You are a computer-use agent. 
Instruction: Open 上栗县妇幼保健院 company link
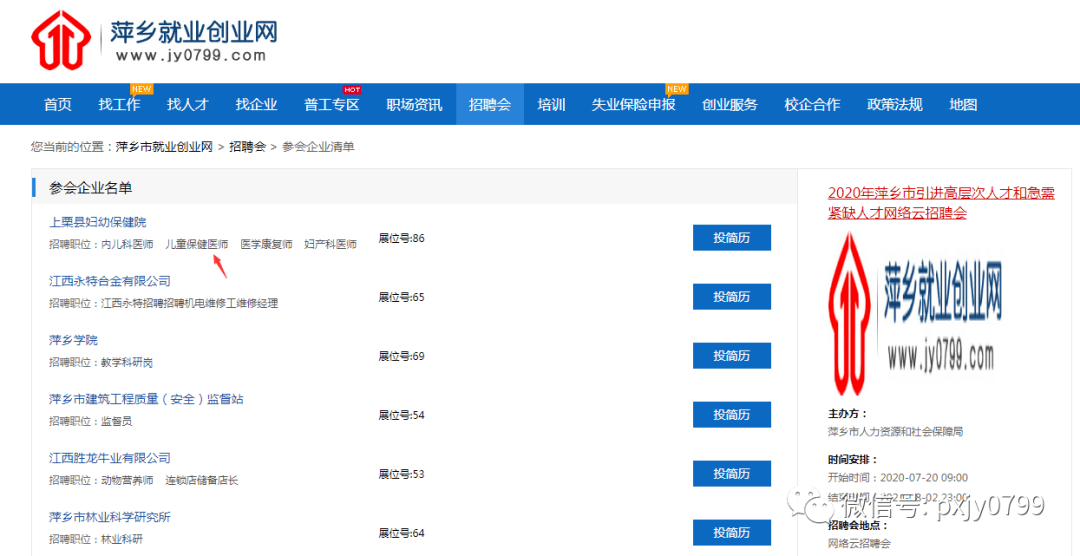coord(97,222)
